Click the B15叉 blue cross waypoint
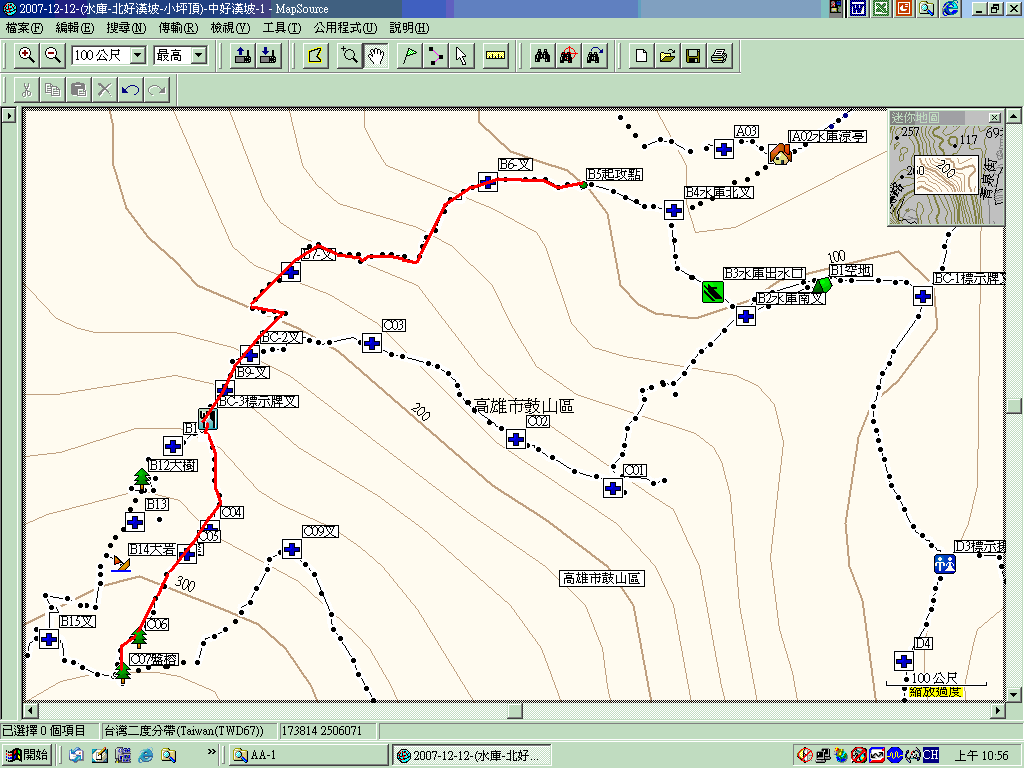This screenshot has width=1024, height=768. click(49, 639)
